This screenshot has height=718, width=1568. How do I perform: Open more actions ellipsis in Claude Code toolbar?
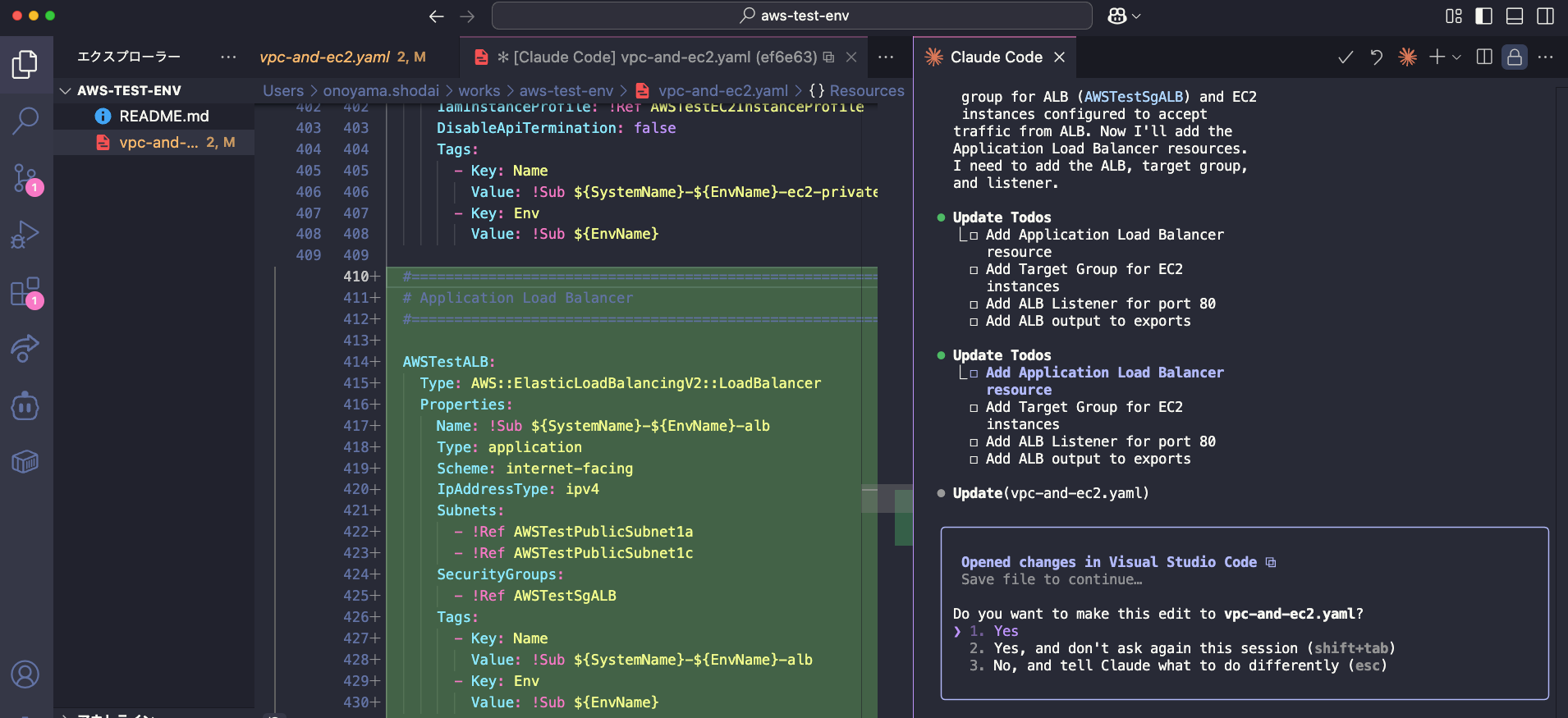click(x=1545, y=57)
